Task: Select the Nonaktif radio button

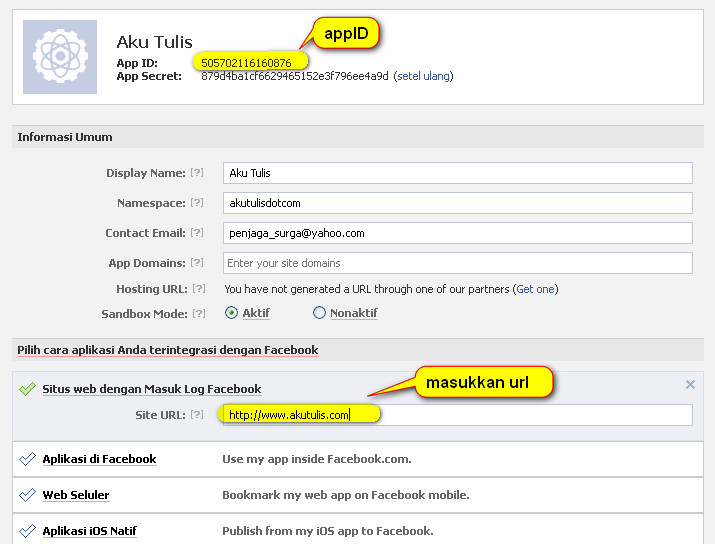Action: 319,313
